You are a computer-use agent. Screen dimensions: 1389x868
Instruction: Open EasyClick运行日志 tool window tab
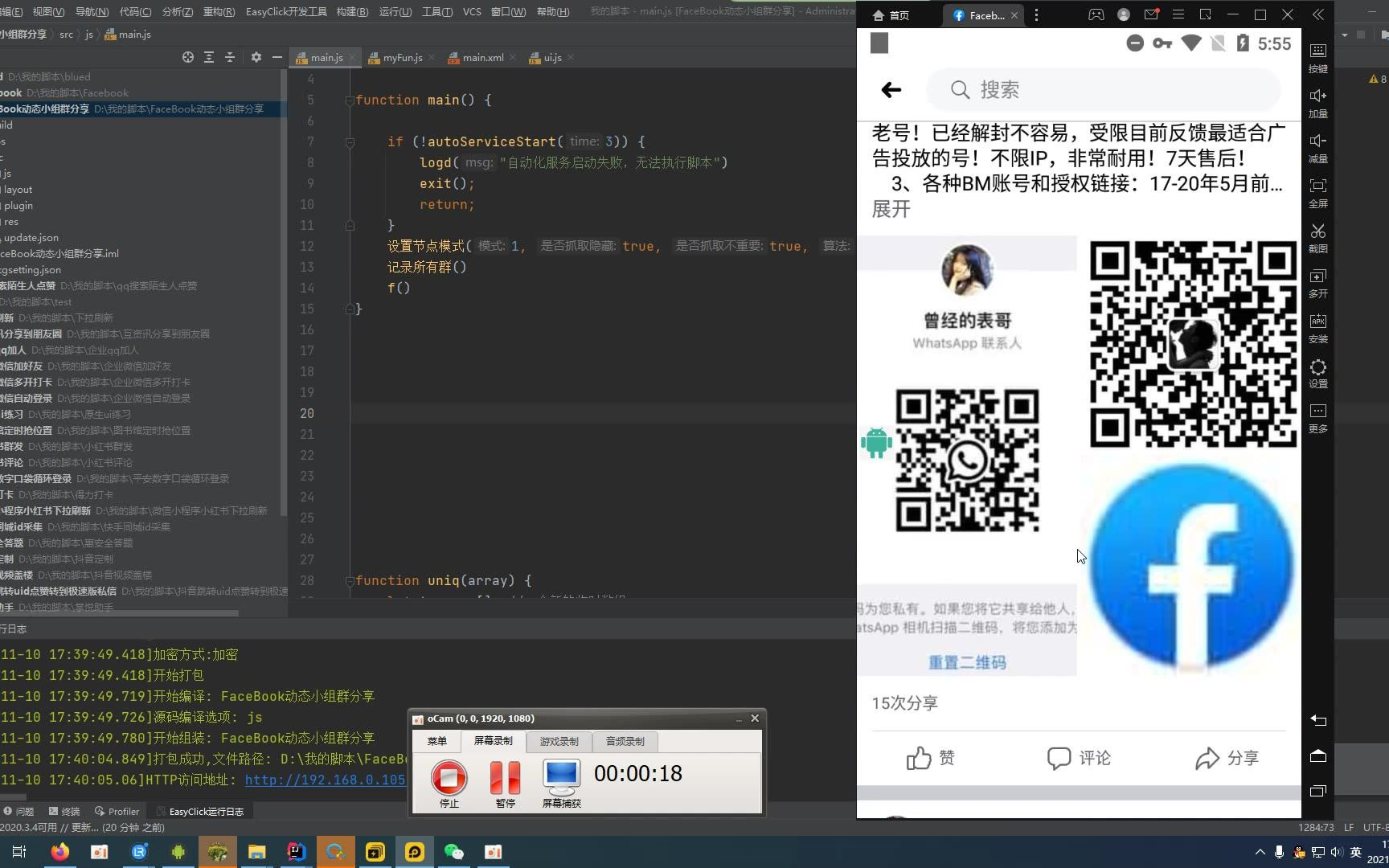click(x=200, y=811)
